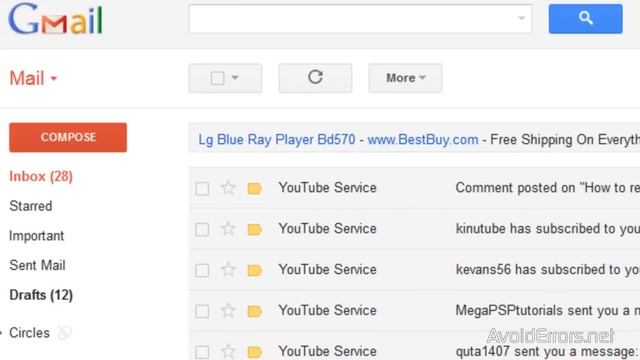
Task: Toggle importance marker on quta1407 email
Action: 254,352
